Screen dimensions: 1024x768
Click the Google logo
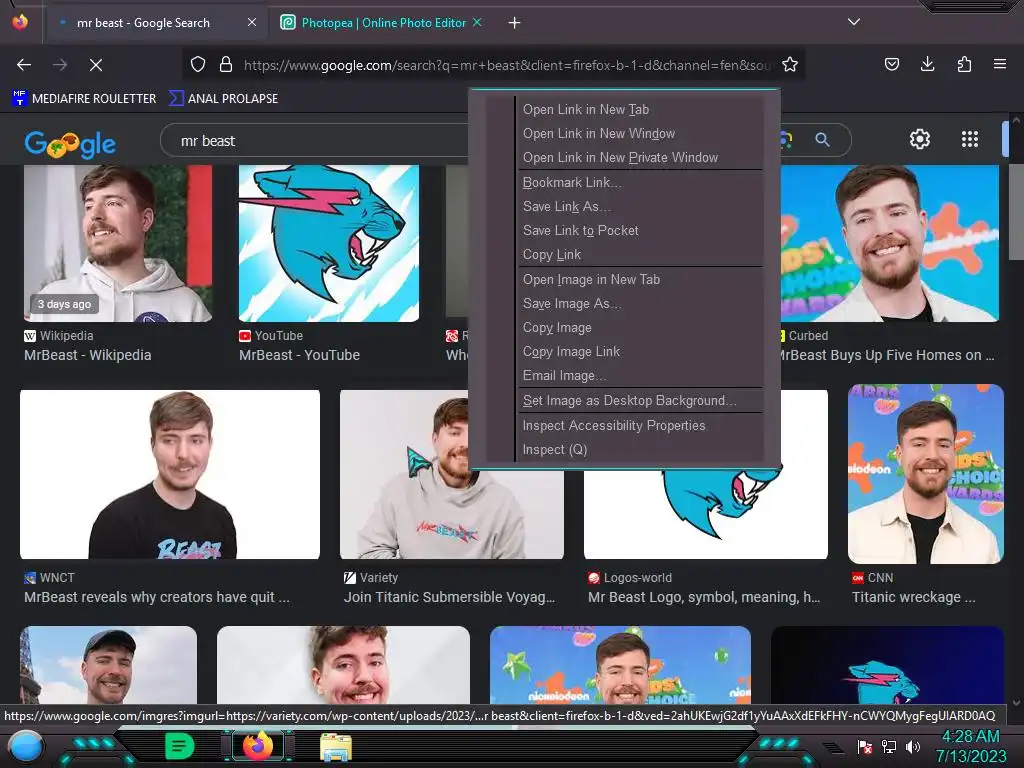(70, 144)
